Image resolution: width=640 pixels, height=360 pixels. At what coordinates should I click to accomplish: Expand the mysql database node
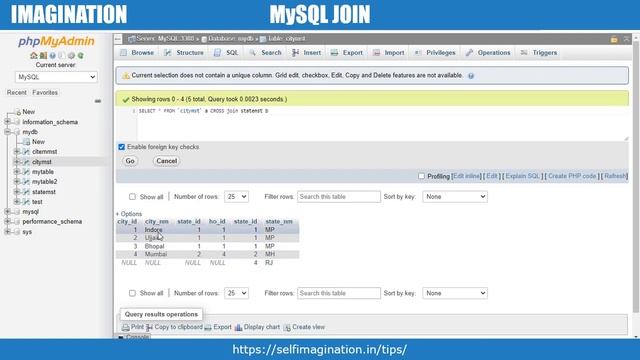pyautogui.click(x=7, y=211)
